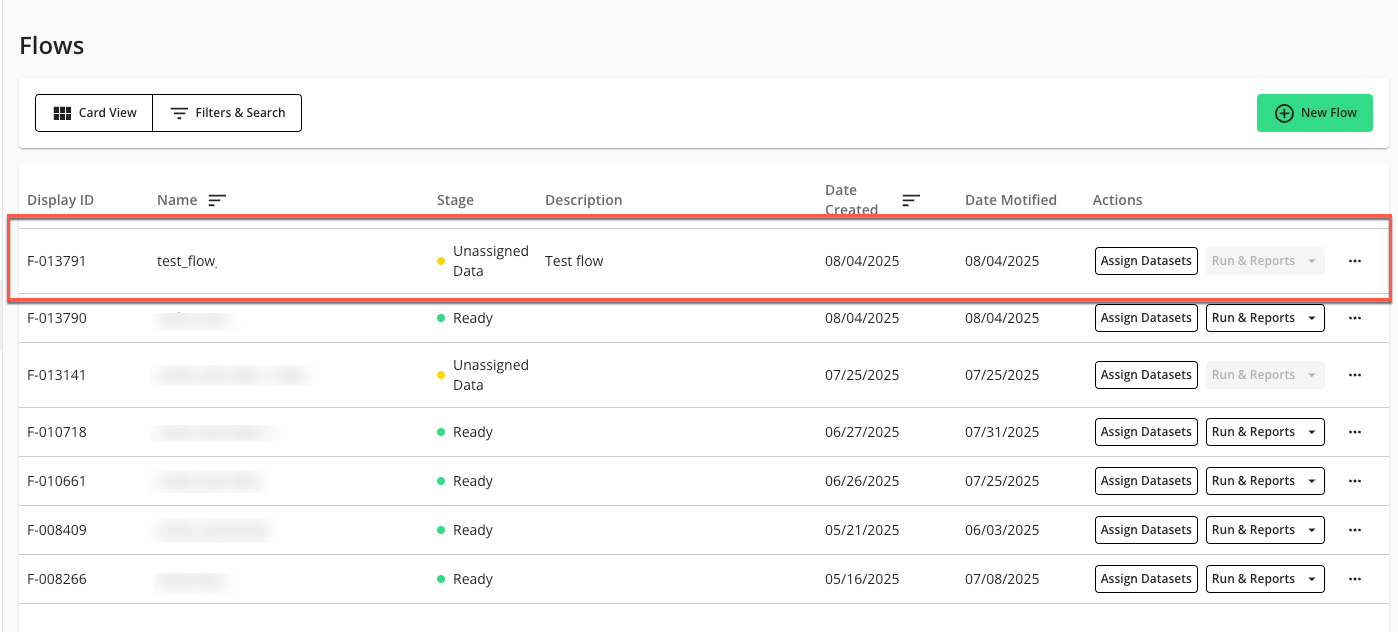Click the plus icon on New Flow button
The height and width of the screenshot is (632, 1398).
coord(1283,113)
